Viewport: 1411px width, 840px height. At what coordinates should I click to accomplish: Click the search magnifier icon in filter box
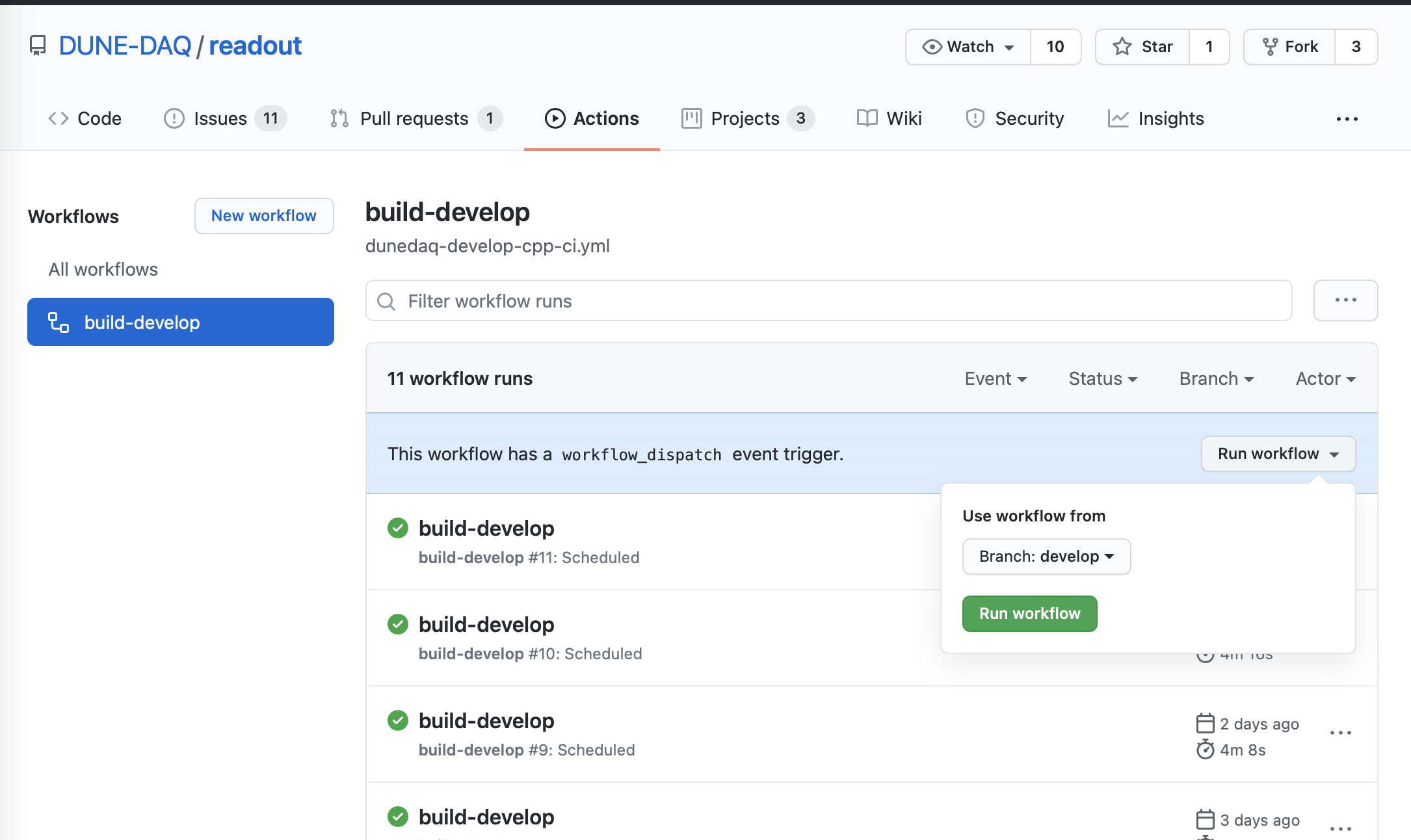(386, 302)
